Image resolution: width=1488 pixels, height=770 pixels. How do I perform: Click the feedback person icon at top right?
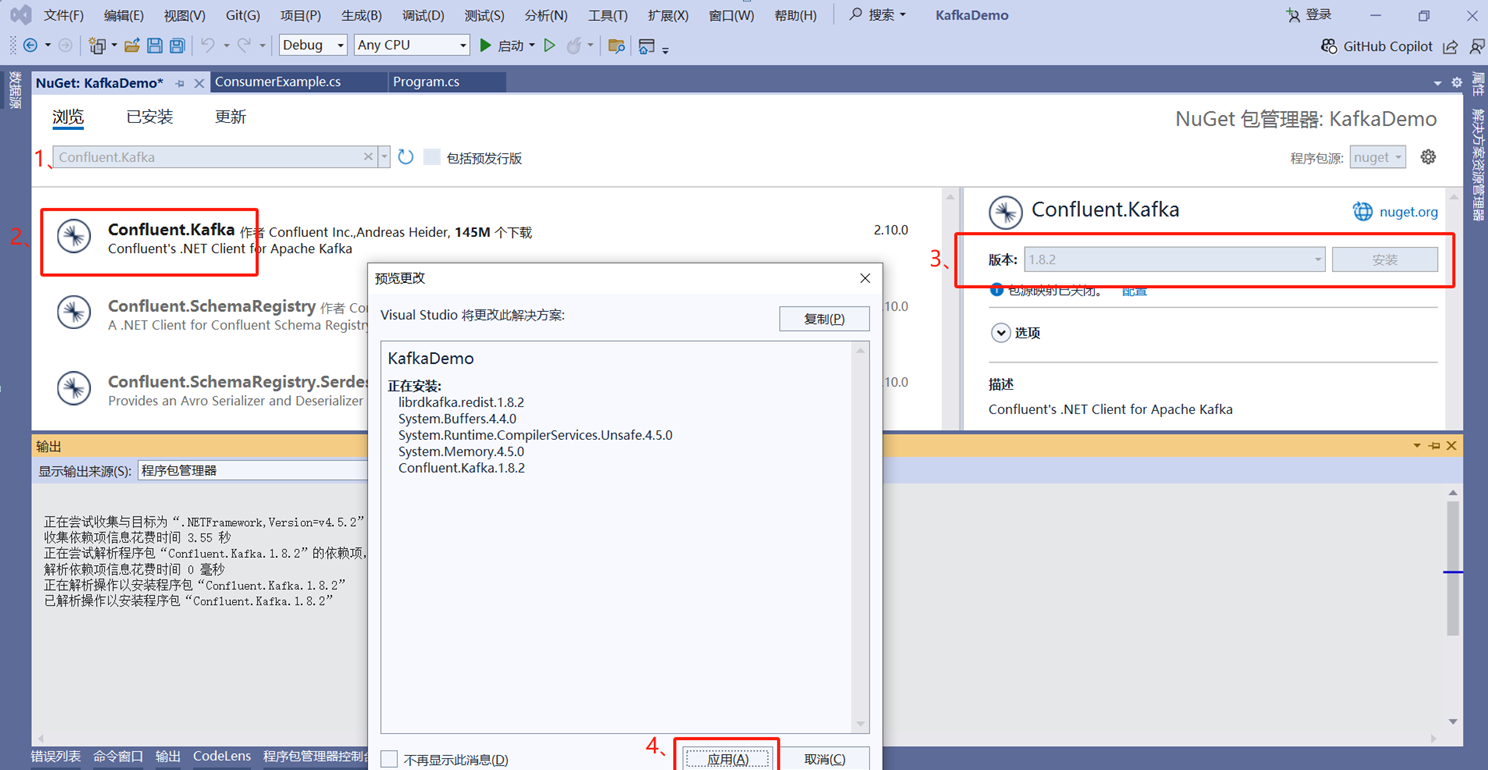1476,46
